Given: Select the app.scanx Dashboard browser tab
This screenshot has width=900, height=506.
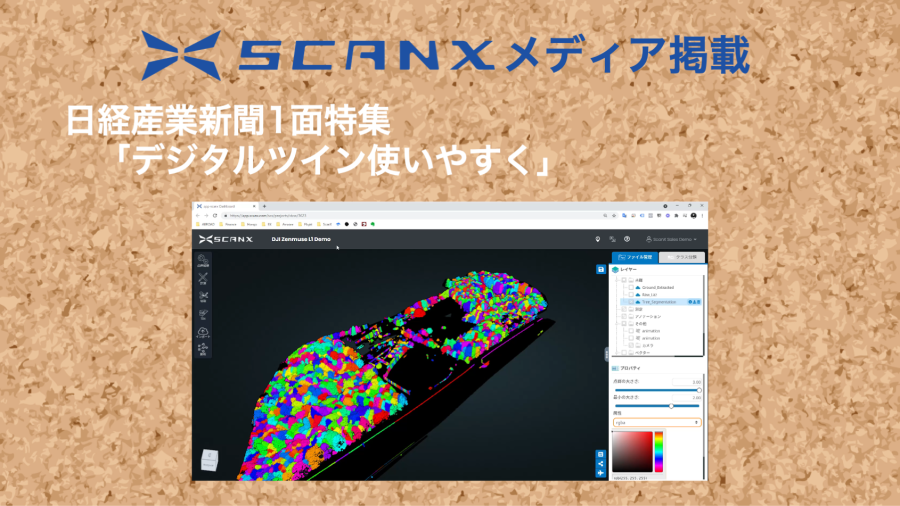Looking at the screenshot, I should click(226, 206).
